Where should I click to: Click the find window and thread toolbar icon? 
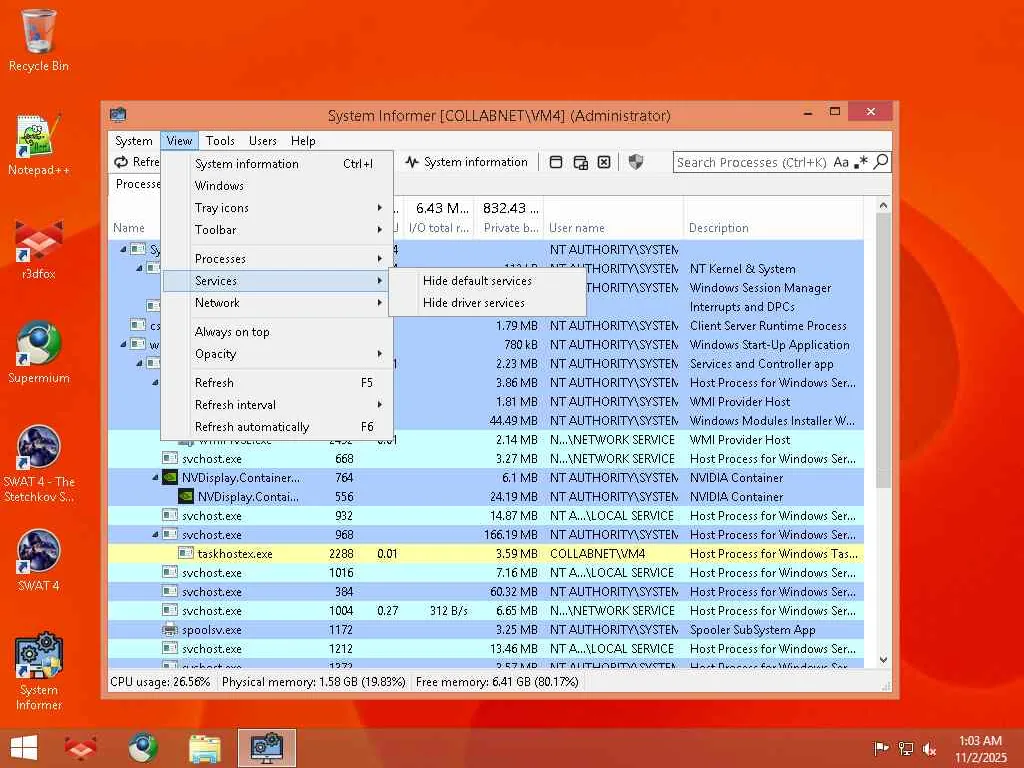(580, 162)
